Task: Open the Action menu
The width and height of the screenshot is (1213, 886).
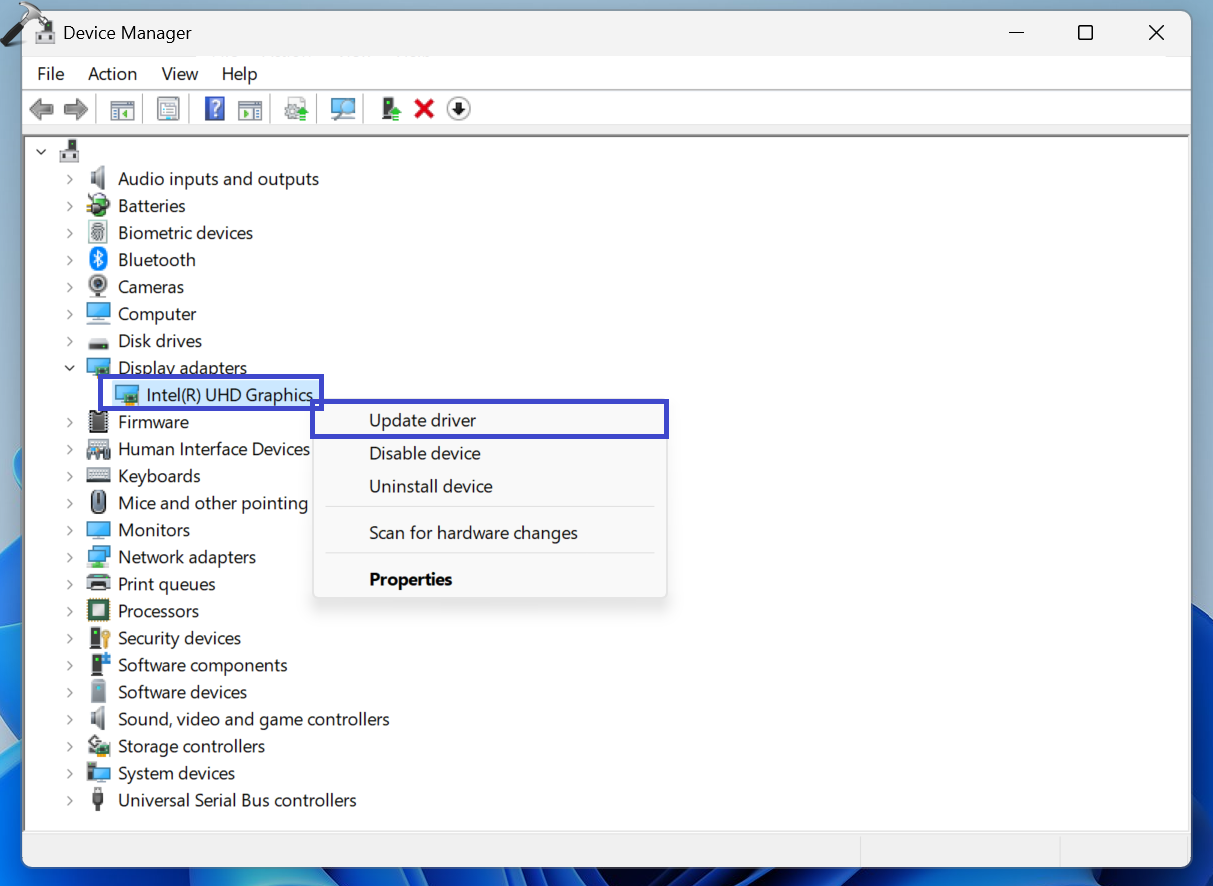Action: click(112, 73)
